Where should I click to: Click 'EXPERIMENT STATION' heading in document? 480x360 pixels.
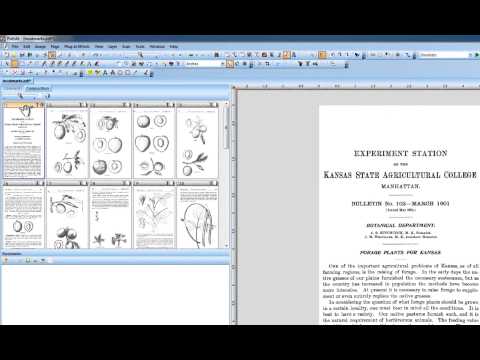(400, 154)
